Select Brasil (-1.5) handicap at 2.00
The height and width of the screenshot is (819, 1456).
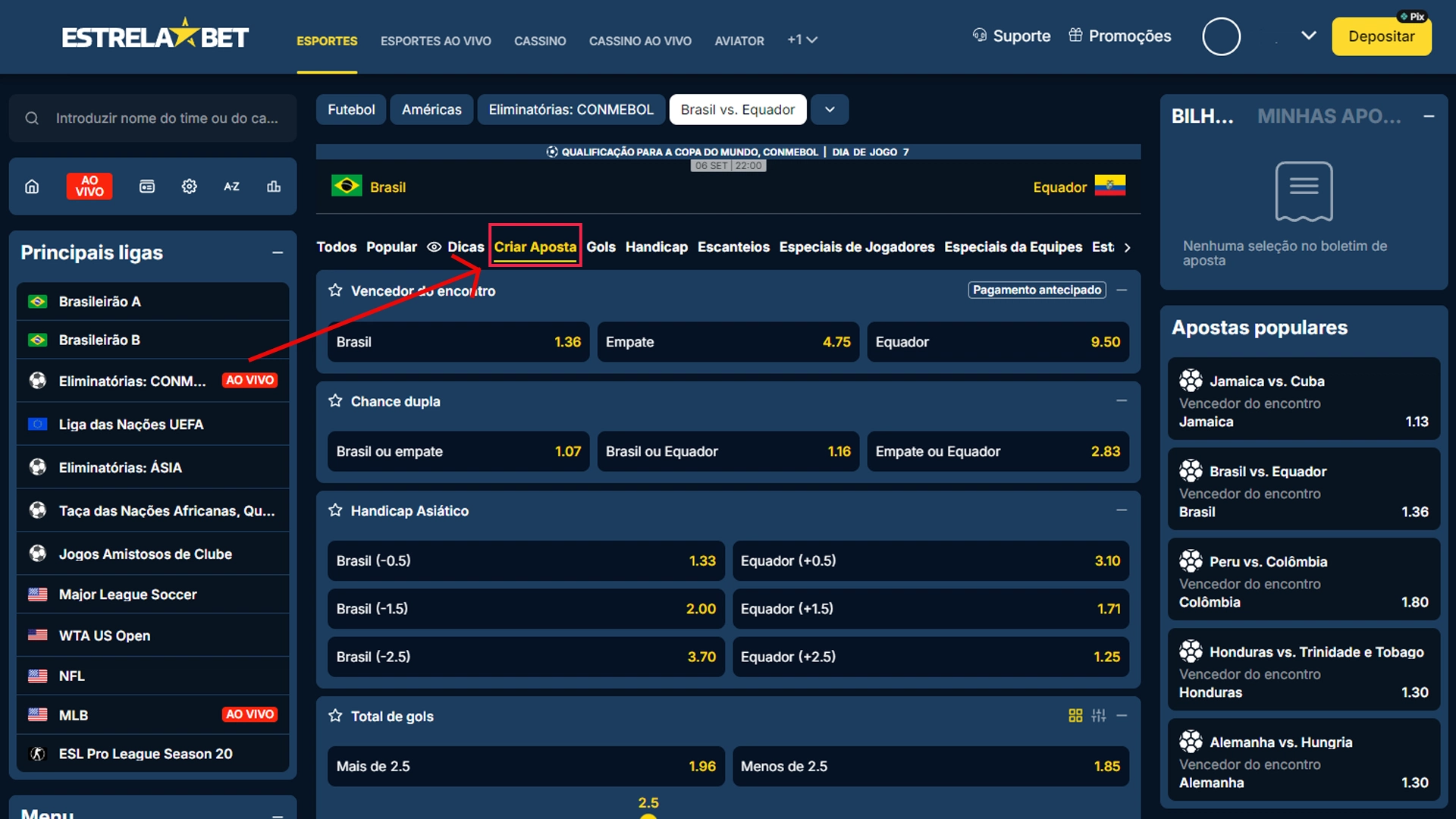[526, 609]
